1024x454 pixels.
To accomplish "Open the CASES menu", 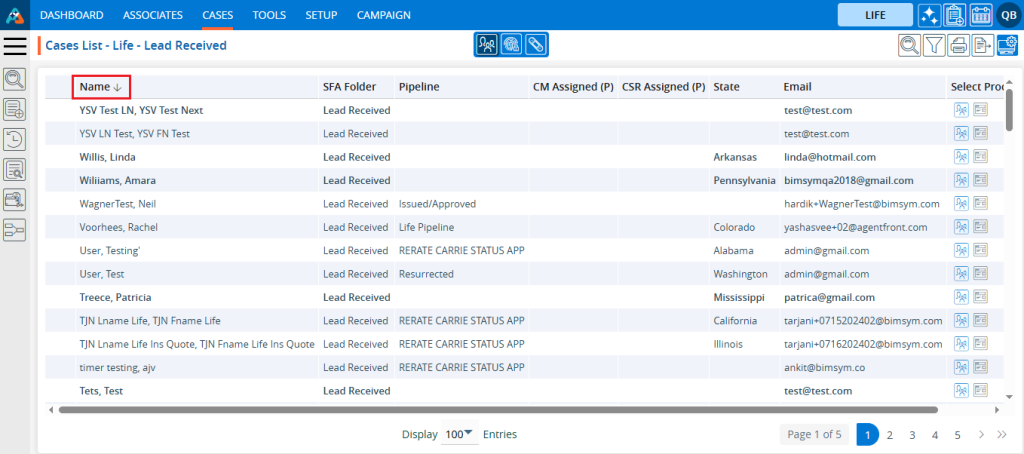I will (x=218, y=15).
